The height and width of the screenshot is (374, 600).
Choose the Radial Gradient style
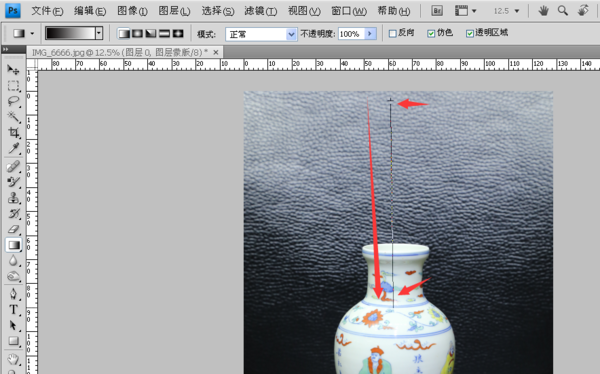137,34
